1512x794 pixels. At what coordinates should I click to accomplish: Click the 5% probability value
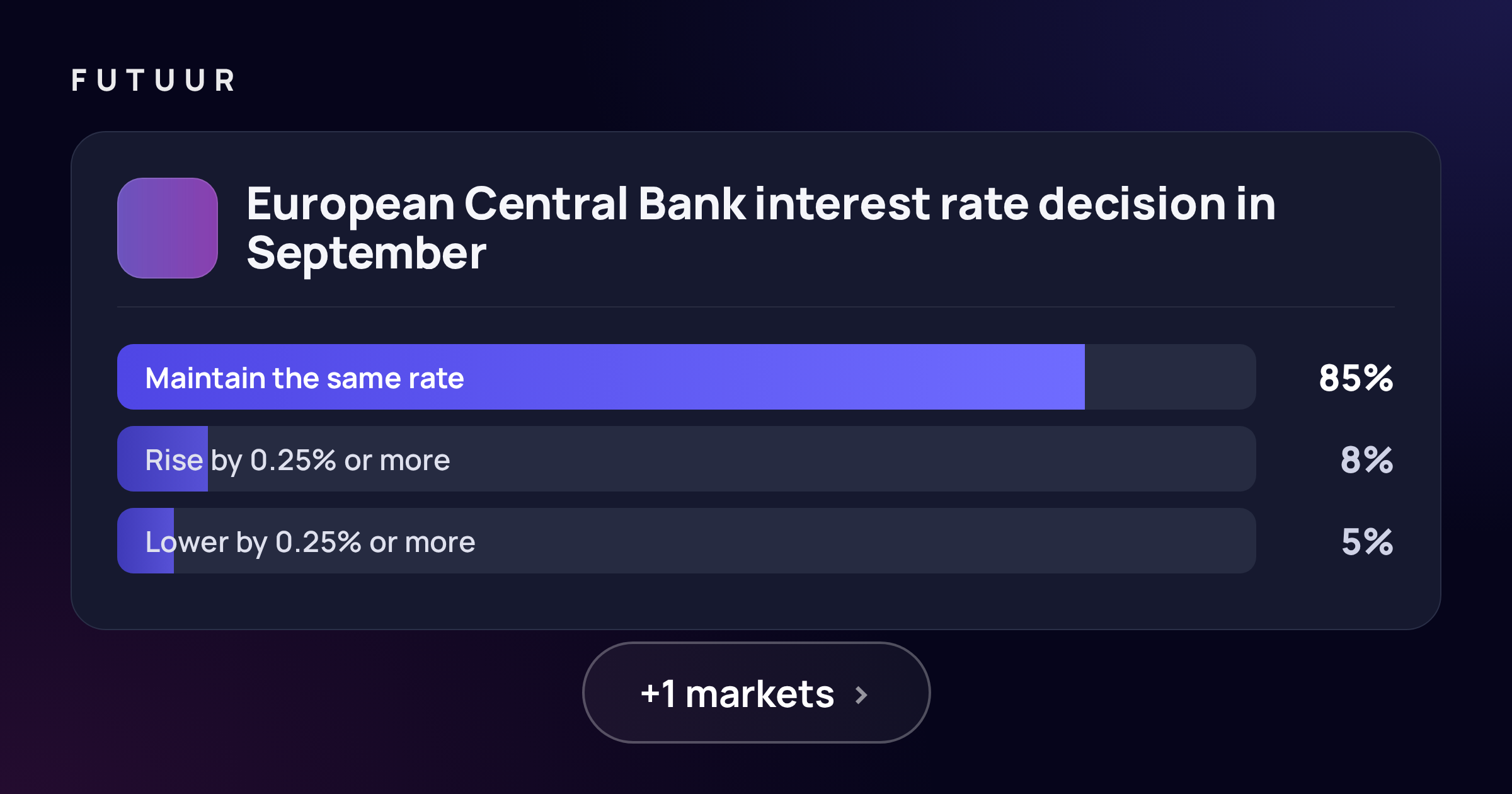coord(1367,542)
